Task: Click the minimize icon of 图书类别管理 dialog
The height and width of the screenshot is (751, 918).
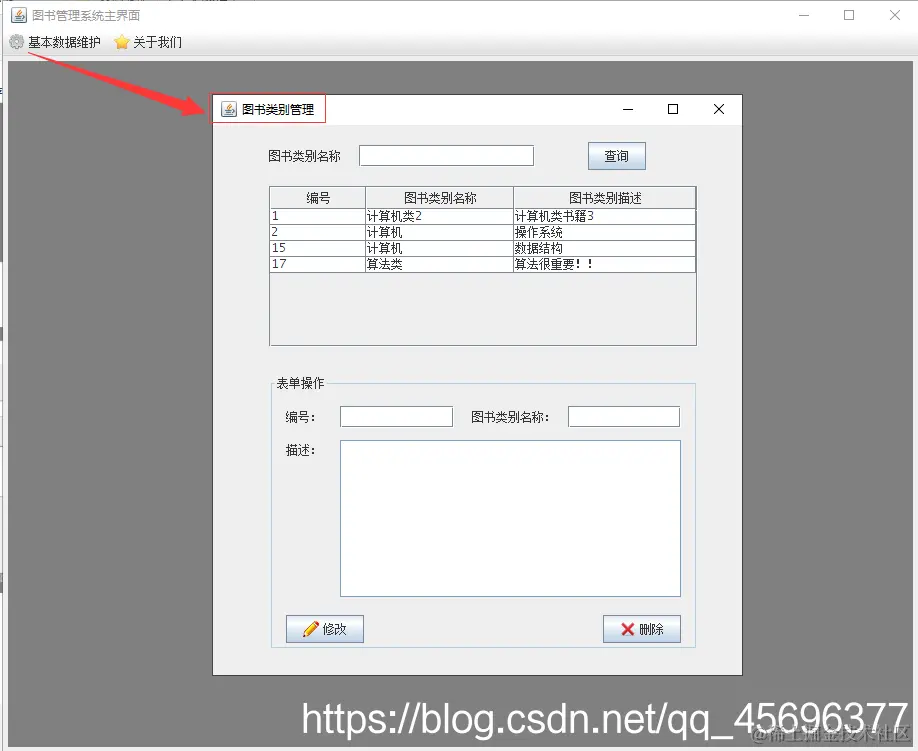Action: (628, 109)
